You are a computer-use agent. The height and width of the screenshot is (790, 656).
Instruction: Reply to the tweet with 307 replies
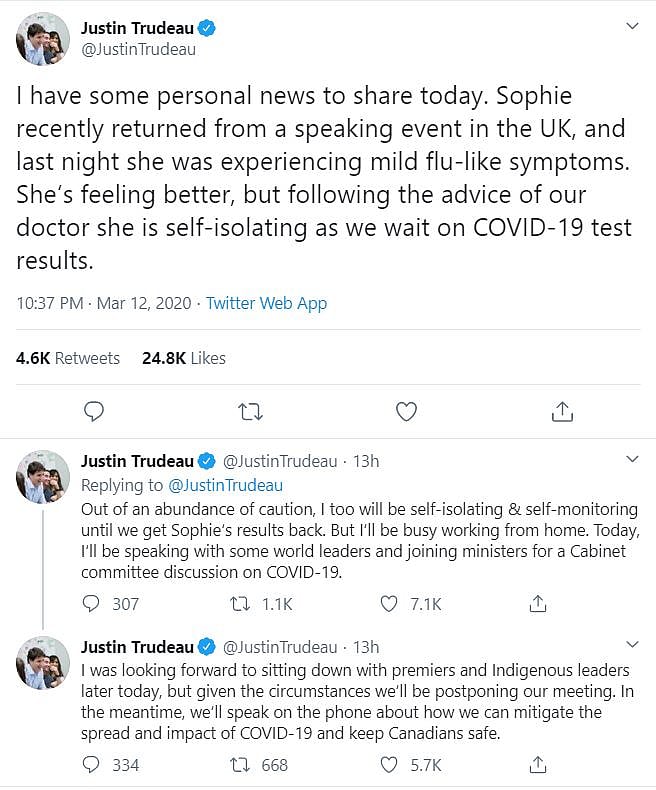coord(92,603)
